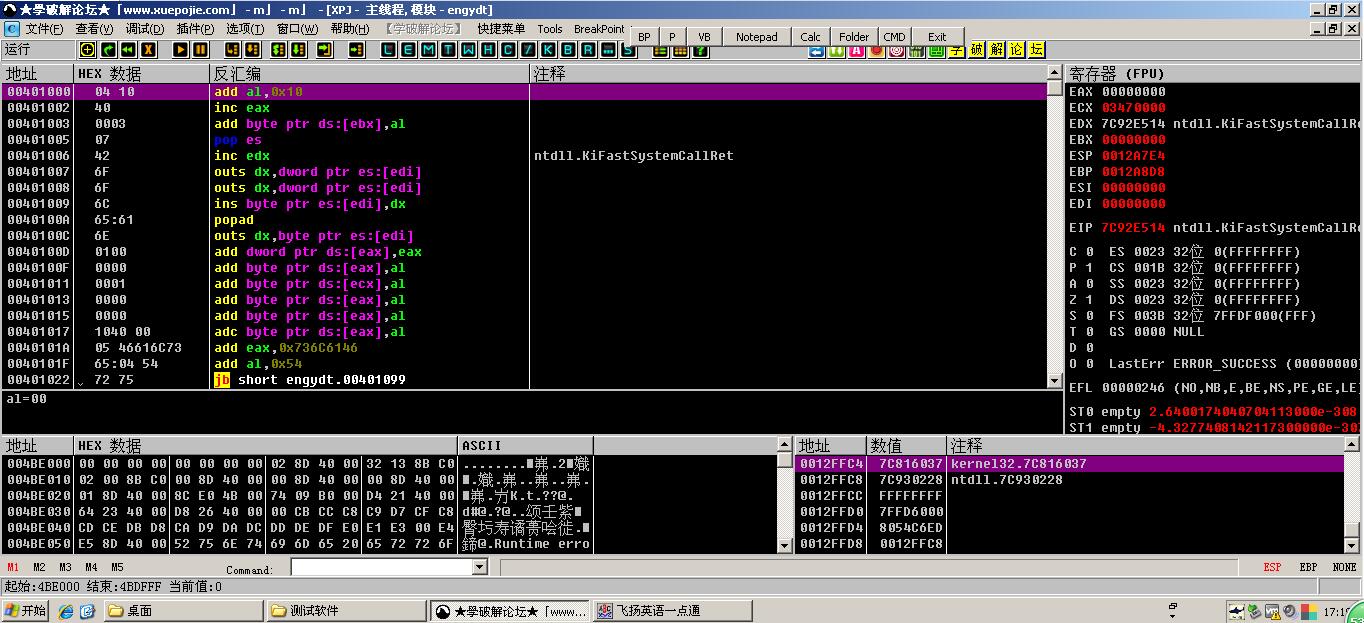This screenshot has height=623, width=1364.
Task: Select disassembly row at address 00401022
Action: [524, 380]
